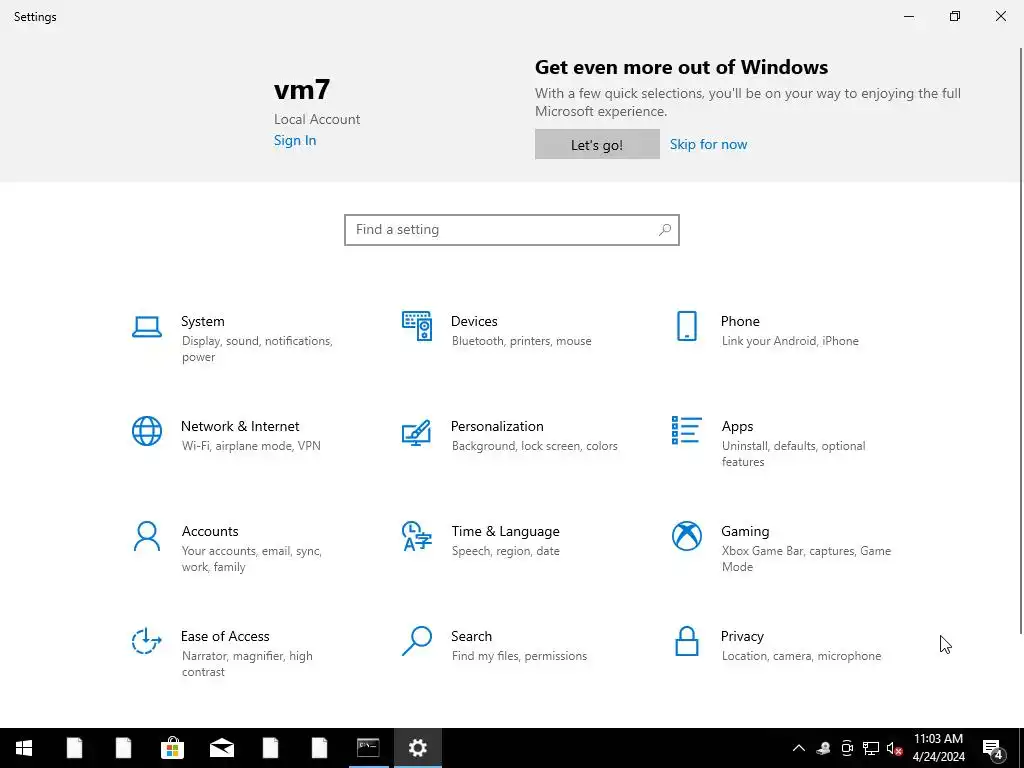The height and width of the screenshot is (768, 1024).
Task: Open the Search magnifier category icon
Action: pos(417,641)
